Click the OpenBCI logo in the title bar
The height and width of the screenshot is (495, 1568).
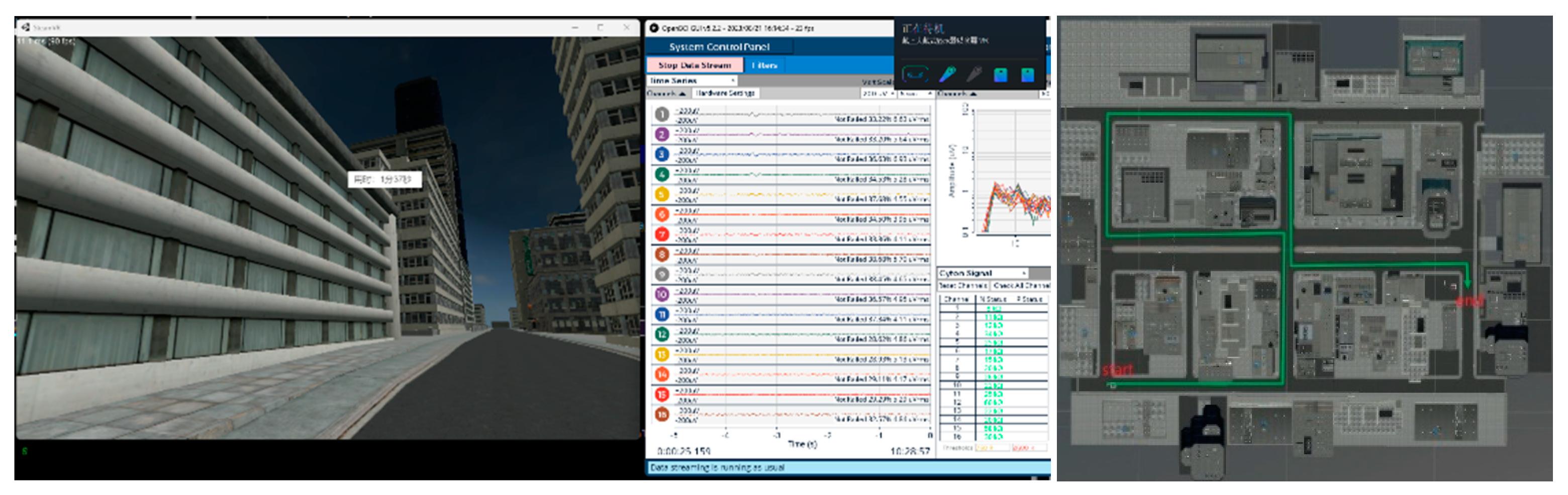click(x=654, y=28)
